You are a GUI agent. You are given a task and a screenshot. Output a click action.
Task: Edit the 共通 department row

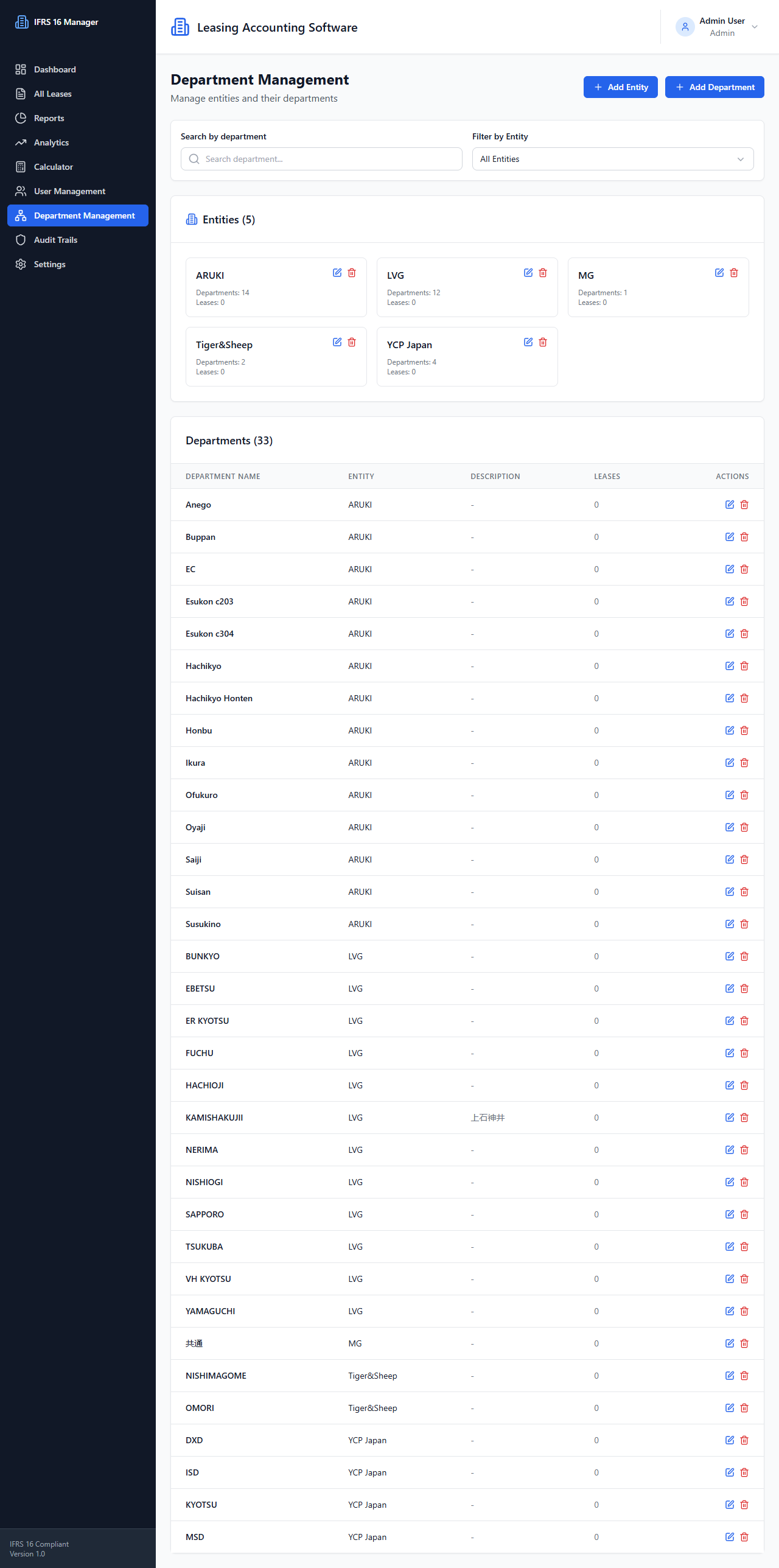tap(730, 1343)
